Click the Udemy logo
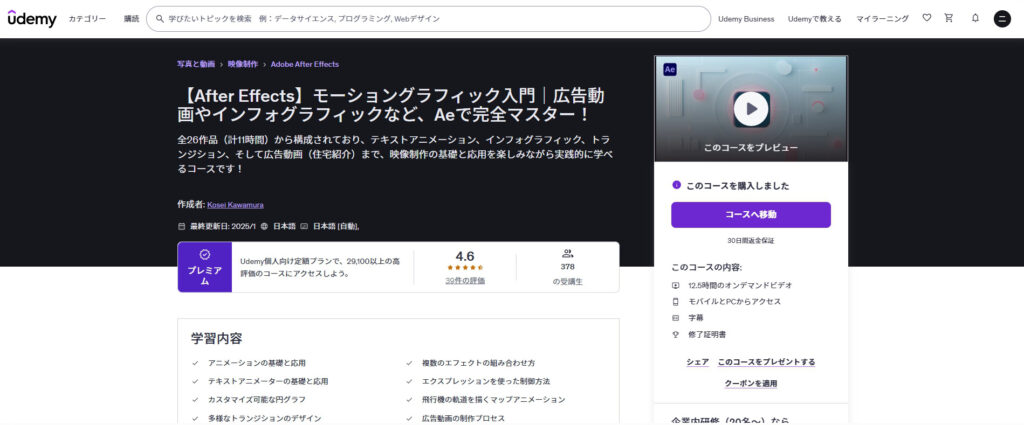This screenshot has width=1024, height=425. (32, 18)
